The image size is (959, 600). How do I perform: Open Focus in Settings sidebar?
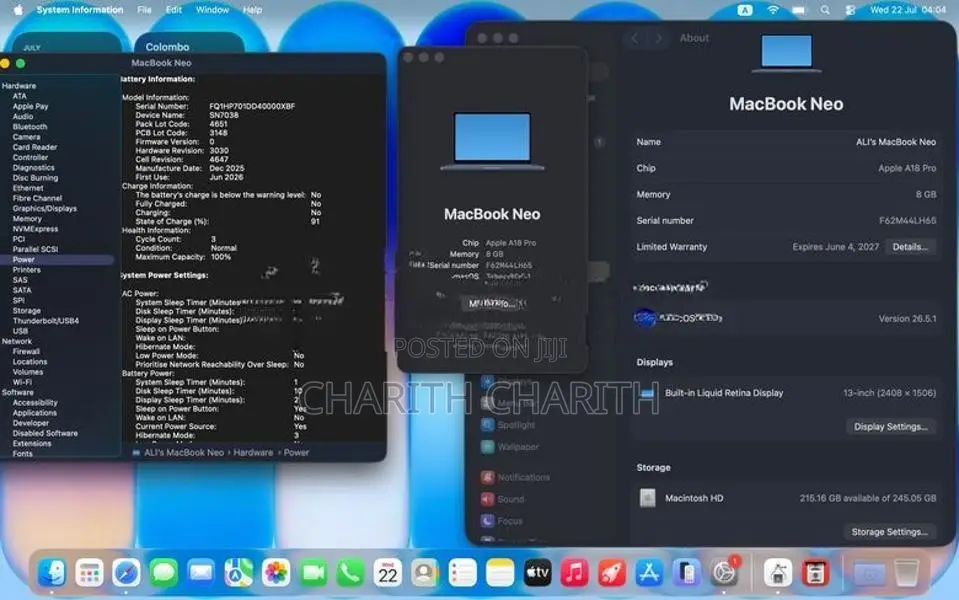point(502,521)
